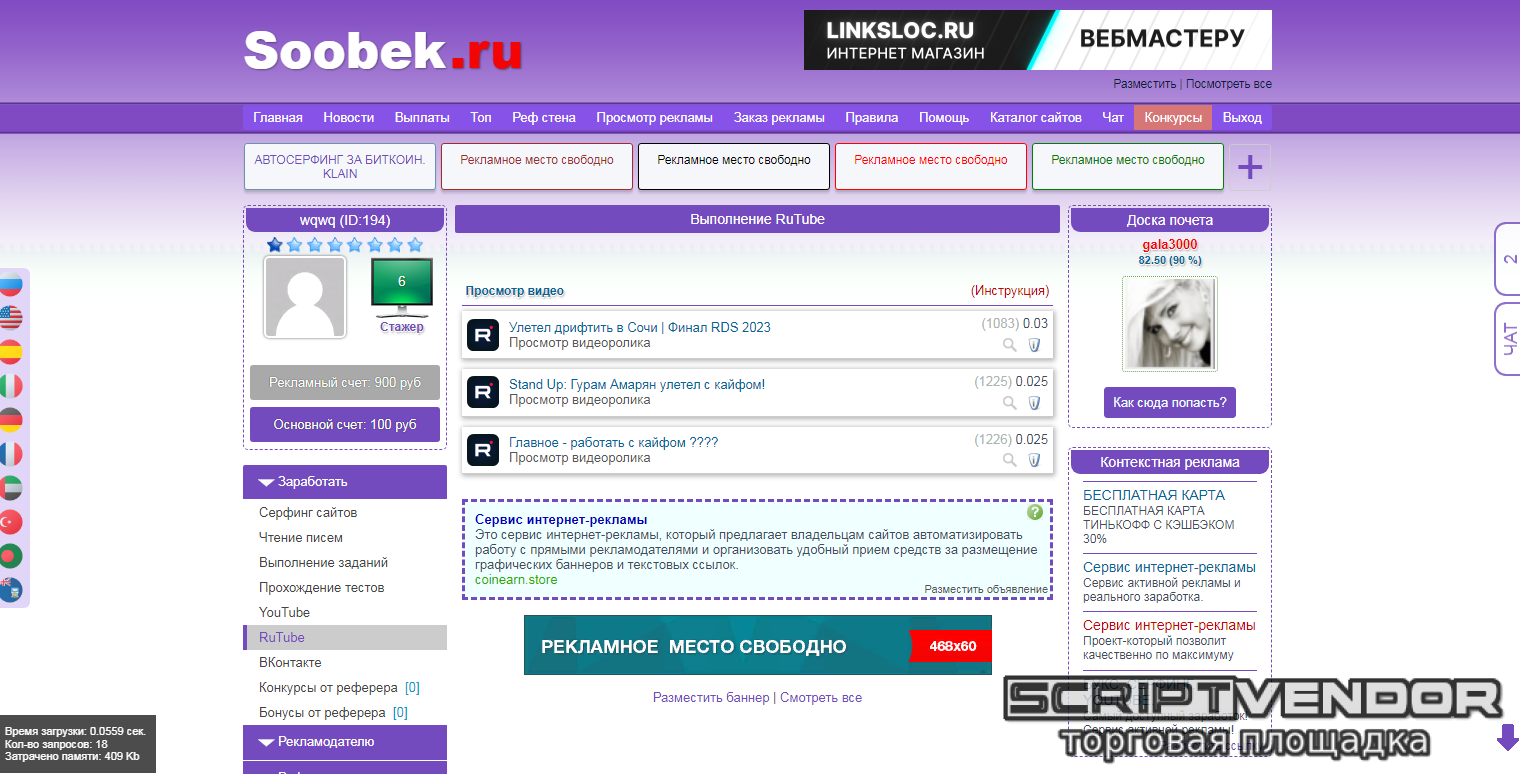
Task: Select the Turkish flag language icon
Action: (10, 522)
